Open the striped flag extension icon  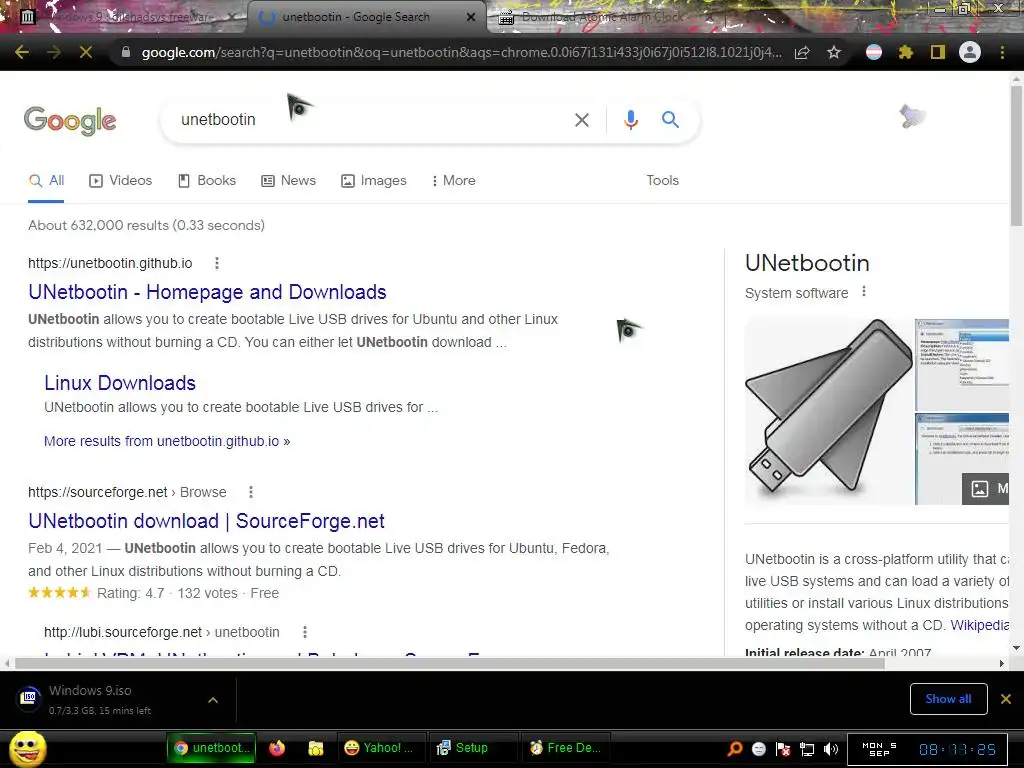click(x=874, y=52)
